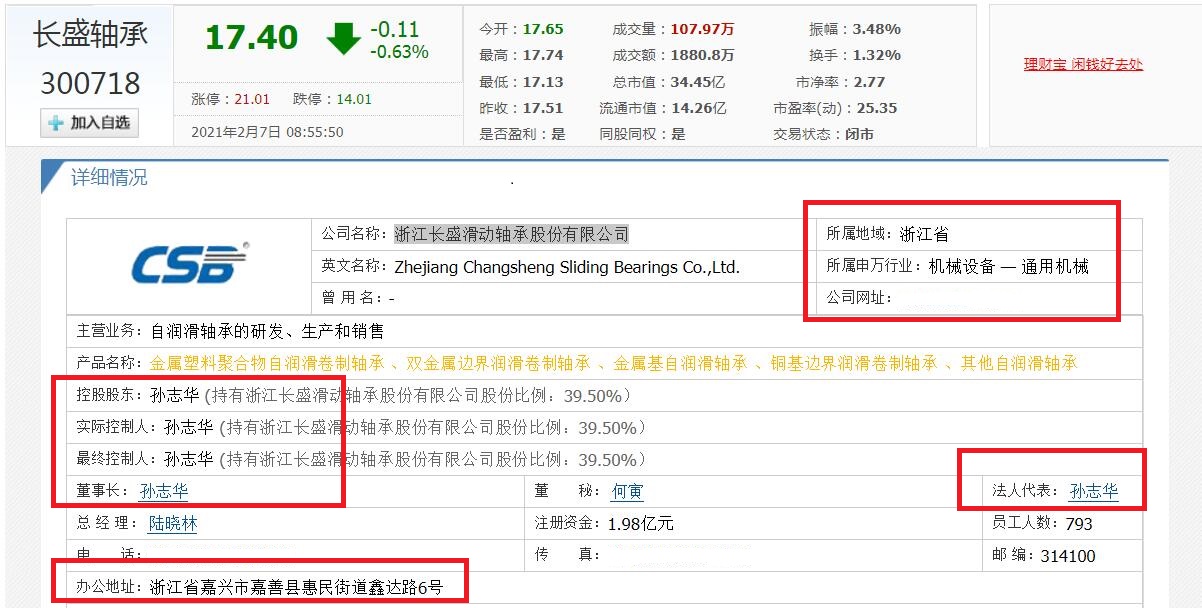Click the 控股股东 row text
Image resolution: width=1202 pixels, height=608 pixels.
pyautogui.click(x=356, y=395)
